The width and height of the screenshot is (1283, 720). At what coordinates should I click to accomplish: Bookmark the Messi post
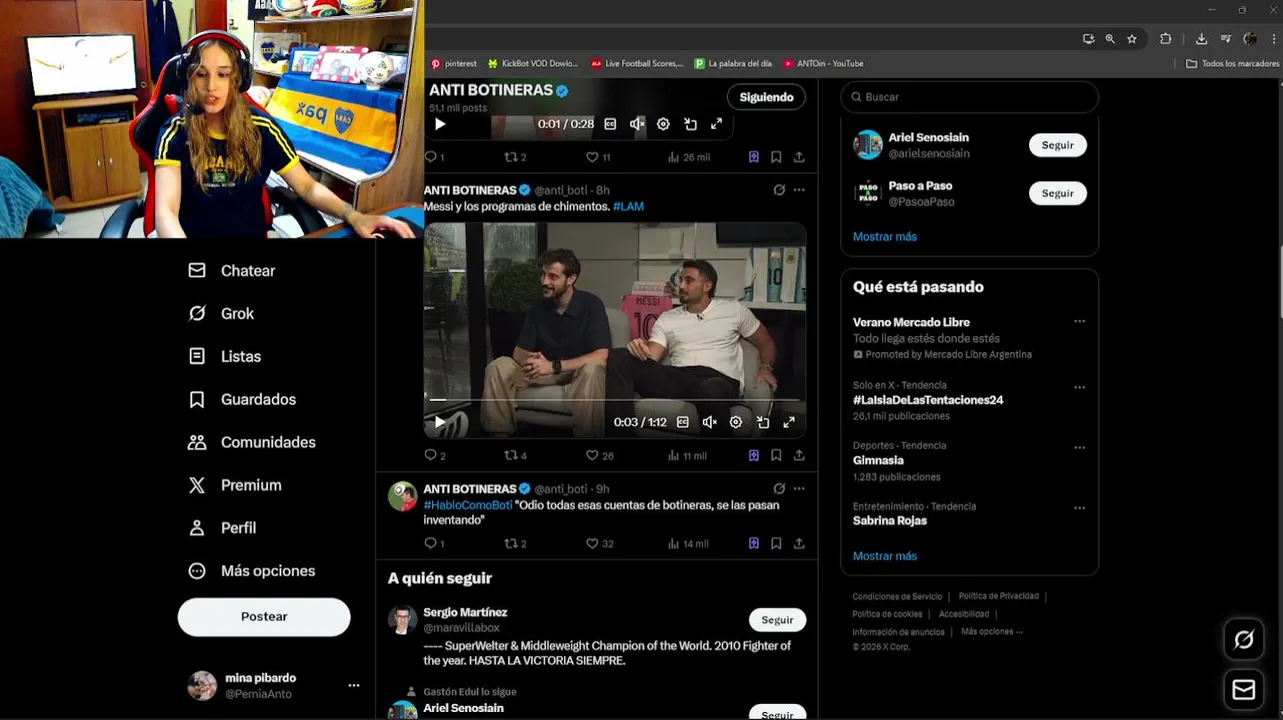click(x=776, y=455)
